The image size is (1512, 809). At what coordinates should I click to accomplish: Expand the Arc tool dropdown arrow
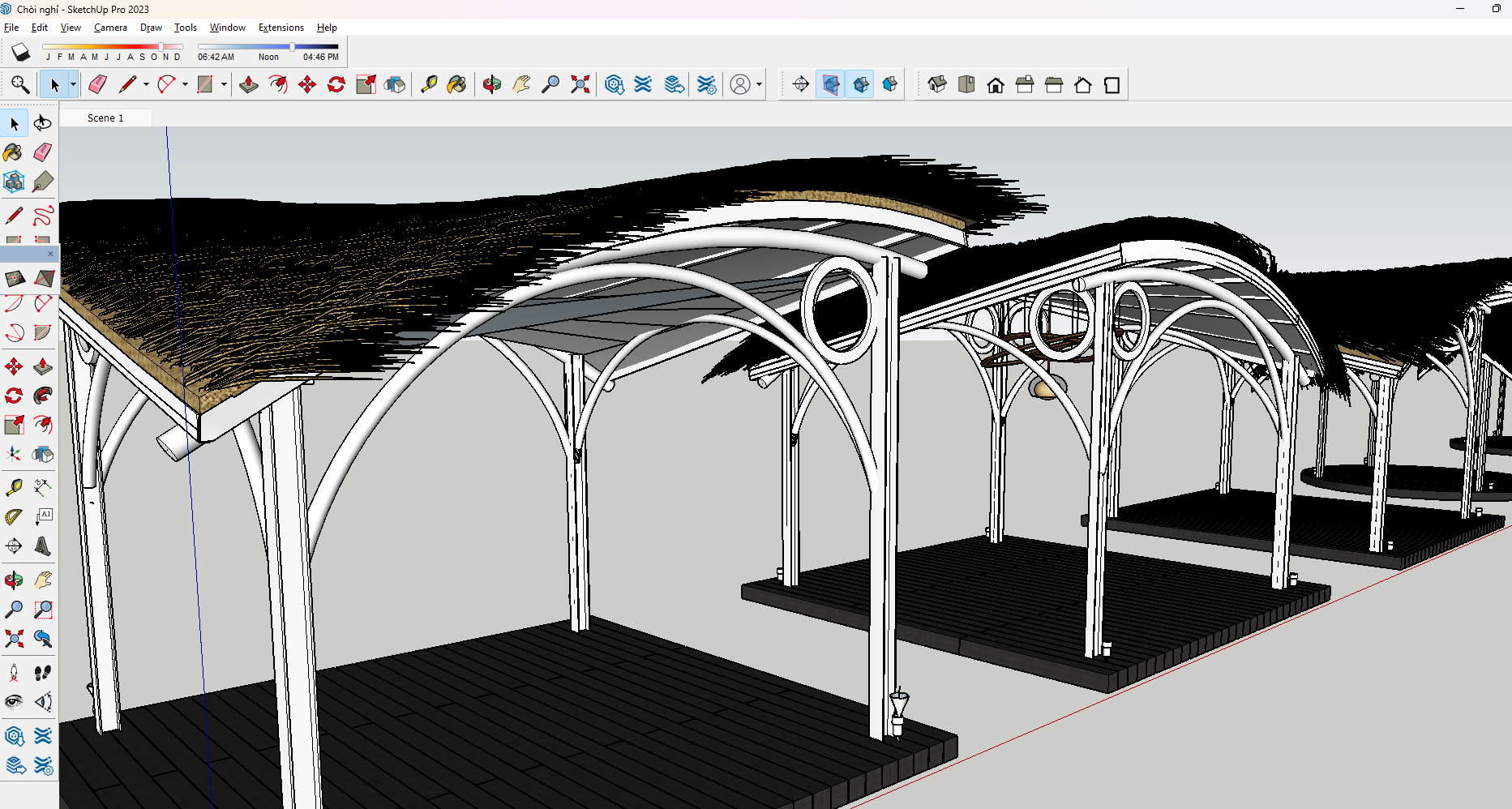pyautogui.click(x=185, y=84)
